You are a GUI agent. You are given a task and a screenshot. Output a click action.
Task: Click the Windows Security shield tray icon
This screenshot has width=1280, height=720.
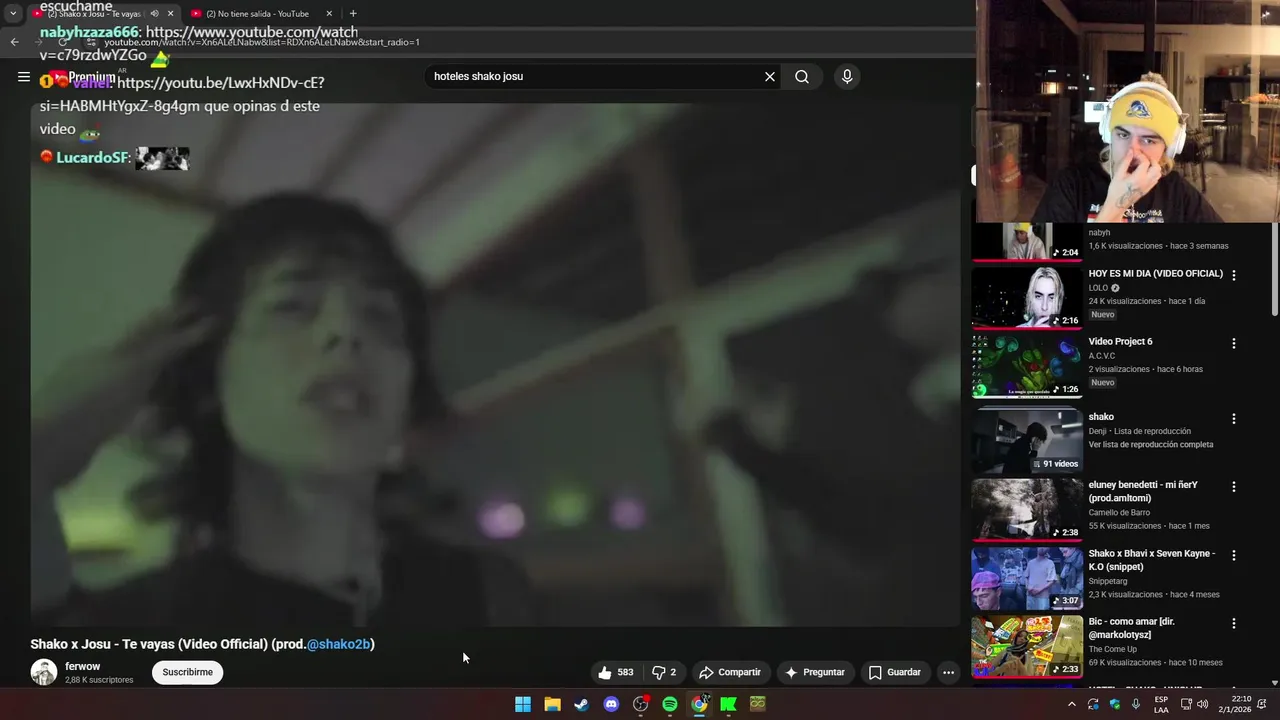click(1115, 704)
